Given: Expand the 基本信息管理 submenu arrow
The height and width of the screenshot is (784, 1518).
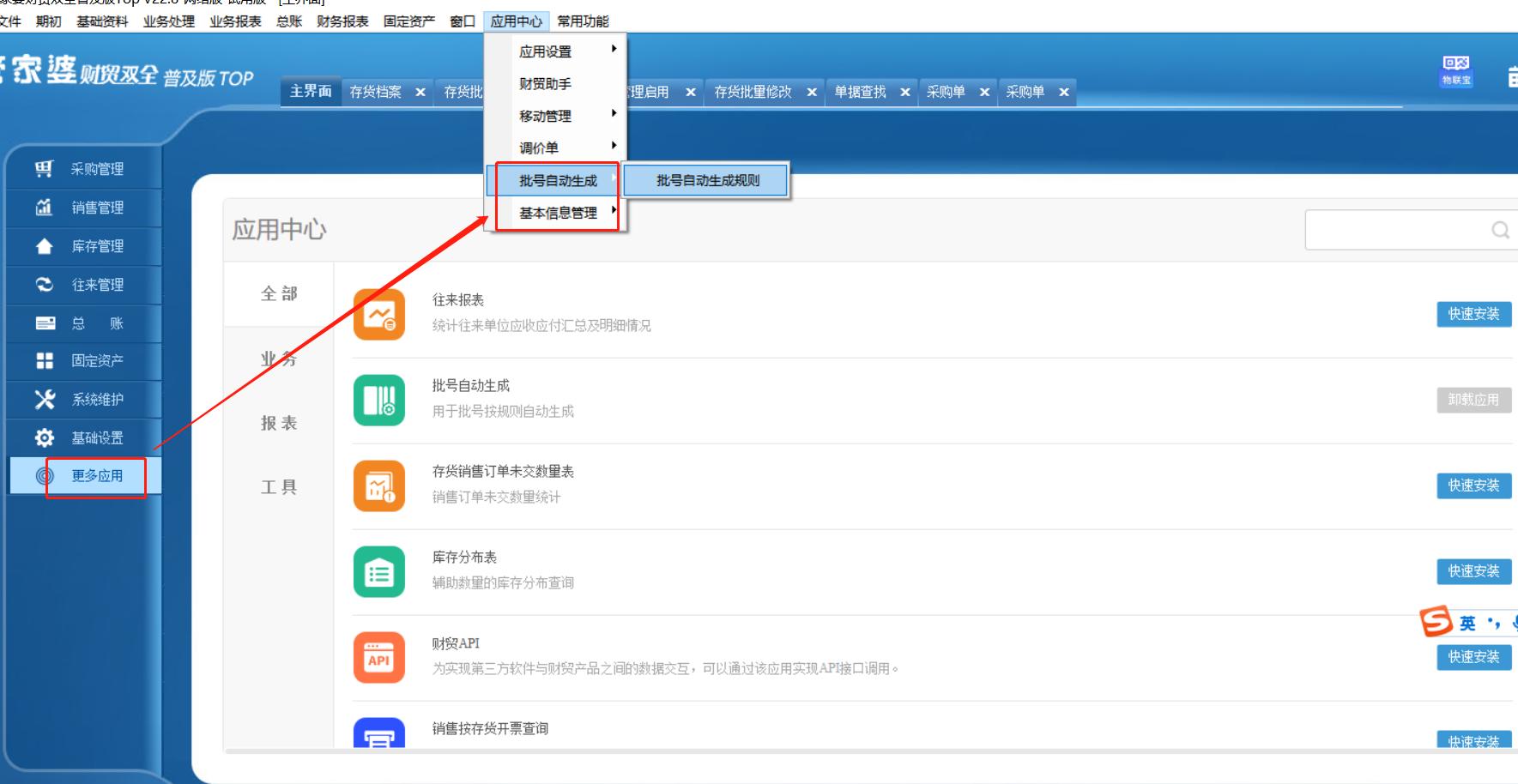Looking at the screenshot, I should 614,210.
